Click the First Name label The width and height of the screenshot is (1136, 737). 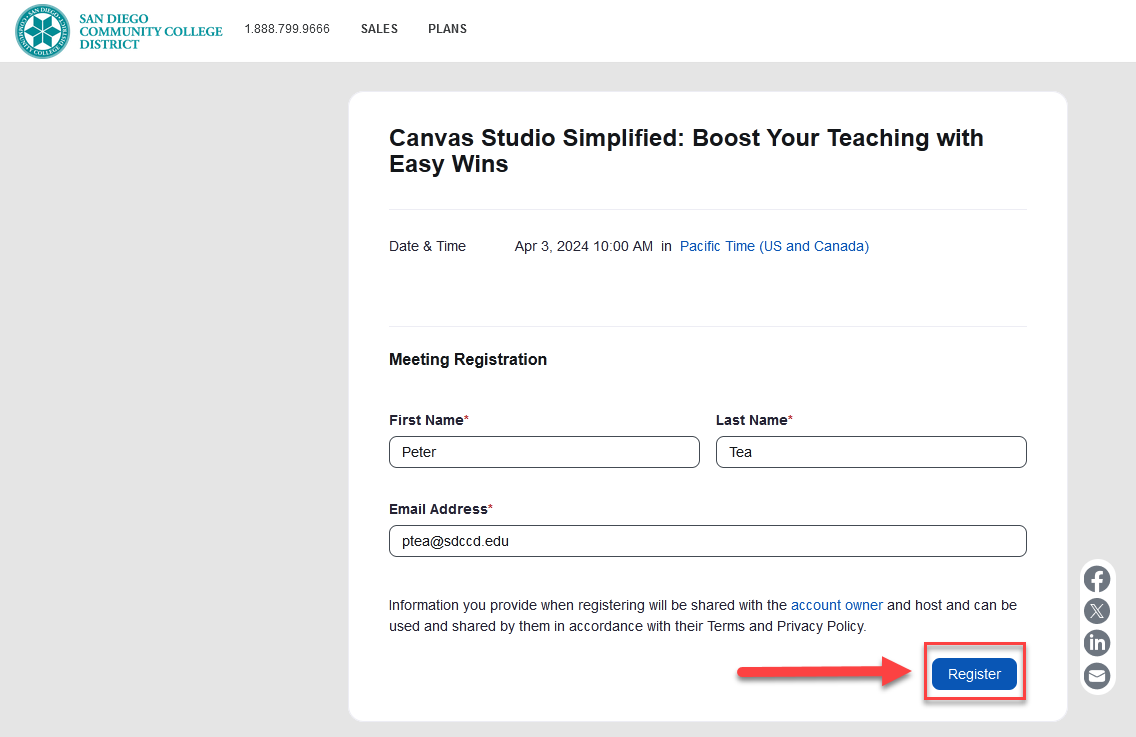pos(426,420)
